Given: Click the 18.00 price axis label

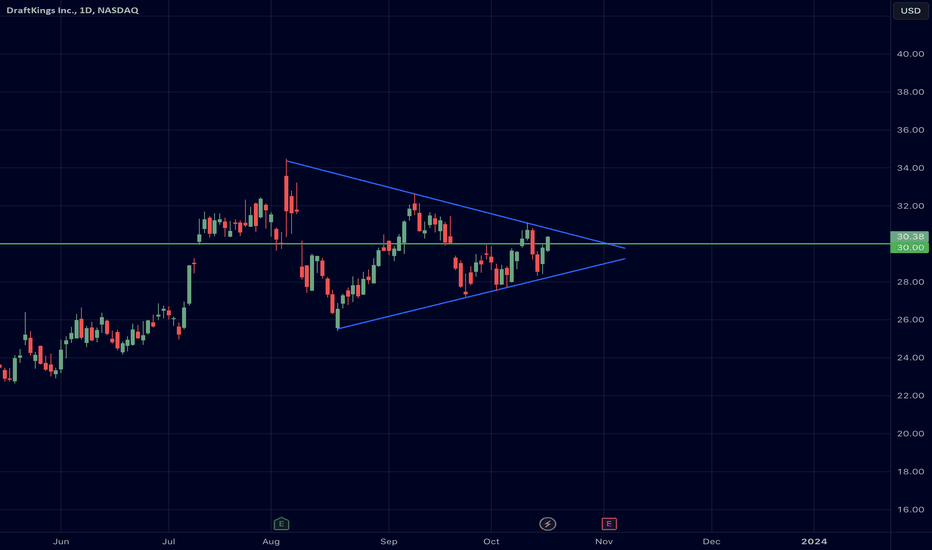Looking at the screenshot, I should pyautogui.click(x=910, y=472).
